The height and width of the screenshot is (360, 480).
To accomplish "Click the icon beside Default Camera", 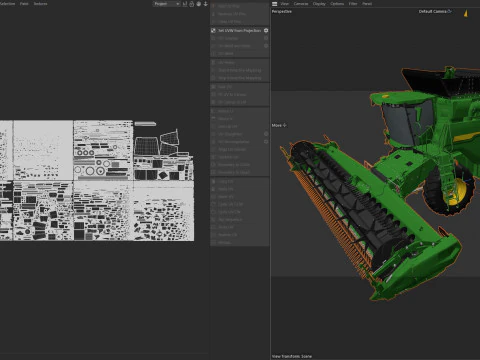I will click(449, 11).
